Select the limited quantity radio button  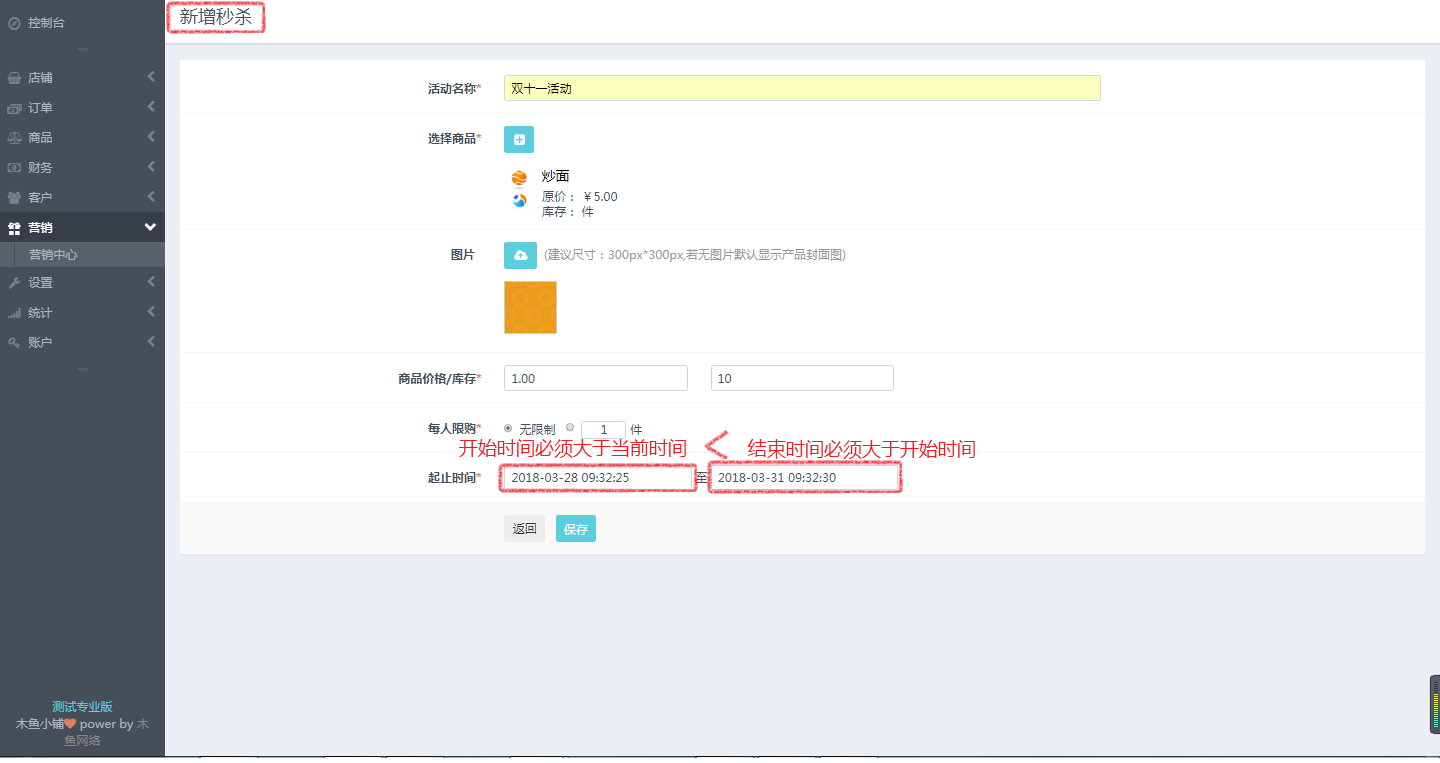point(570,428)
